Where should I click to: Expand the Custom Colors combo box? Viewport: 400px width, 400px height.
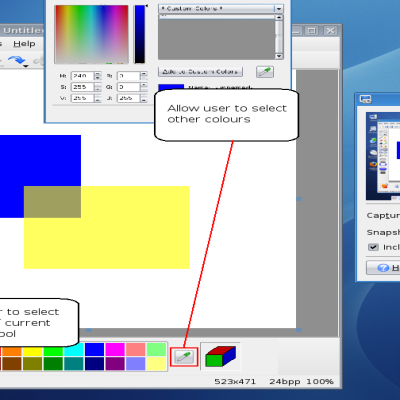pos(221,9)
